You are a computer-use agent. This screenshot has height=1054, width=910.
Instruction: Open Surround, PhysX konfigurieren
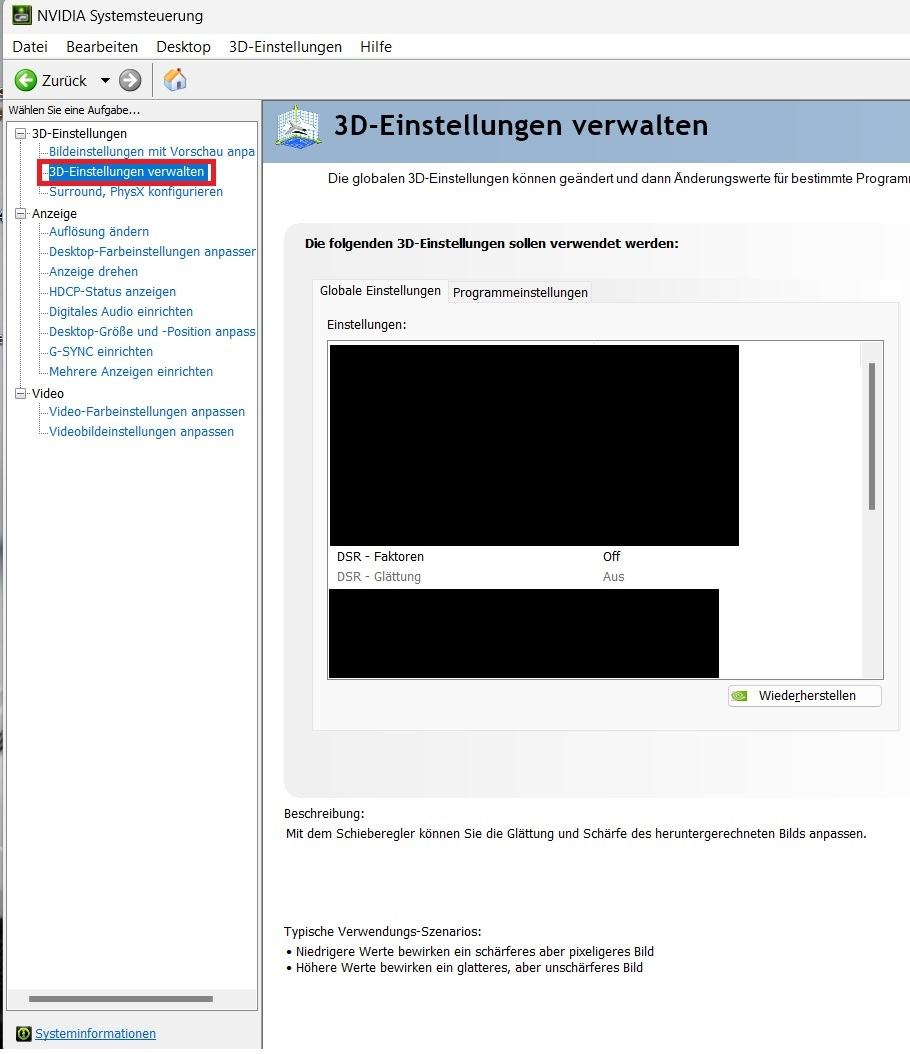(x=136, y=192)
